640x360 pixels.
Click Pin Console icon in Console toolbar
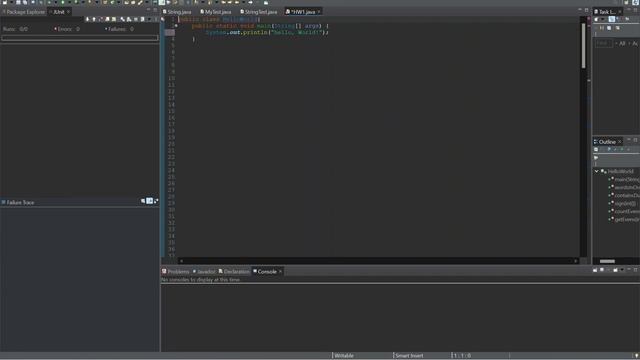tap(595, 270)
